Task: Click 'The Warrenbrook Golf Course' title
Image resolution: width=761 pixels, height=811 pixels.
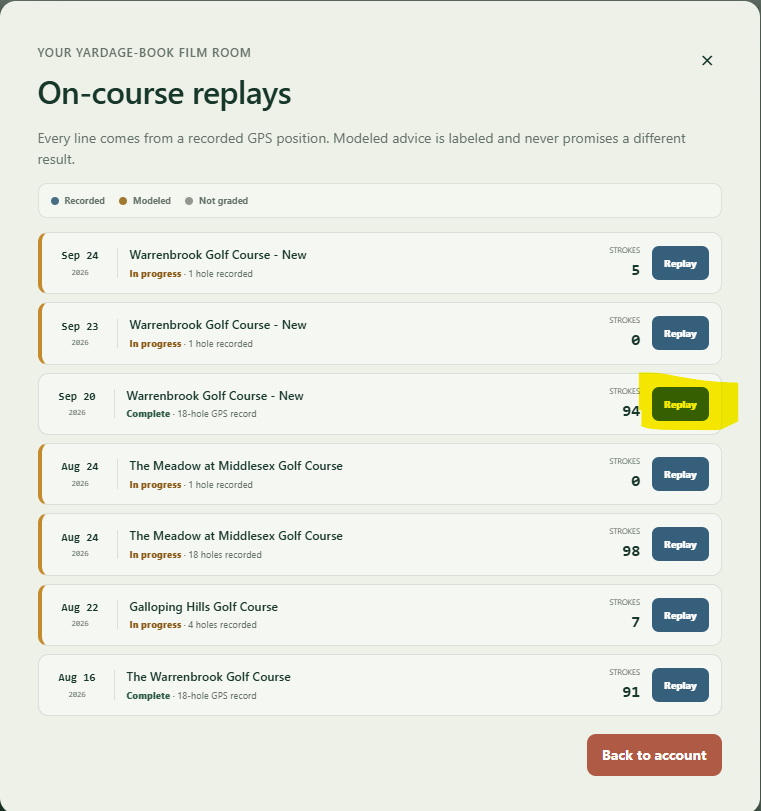Action: tap(208, 677)
